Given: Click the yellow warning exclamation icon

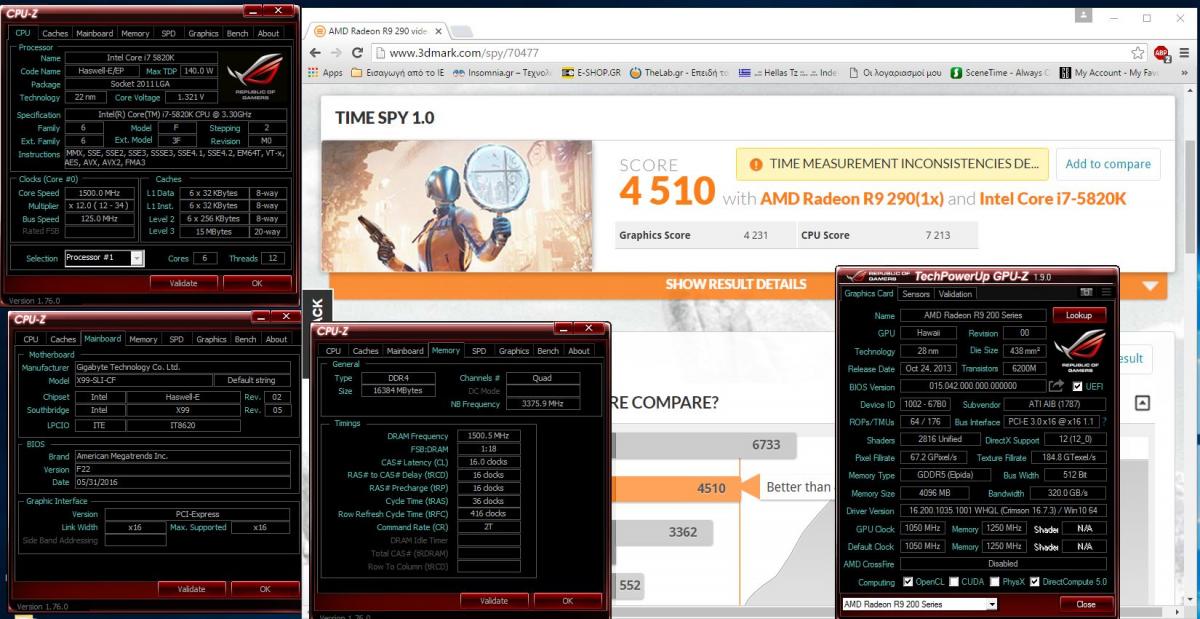Looking at the screenshot, I should [x=755, y=164].
